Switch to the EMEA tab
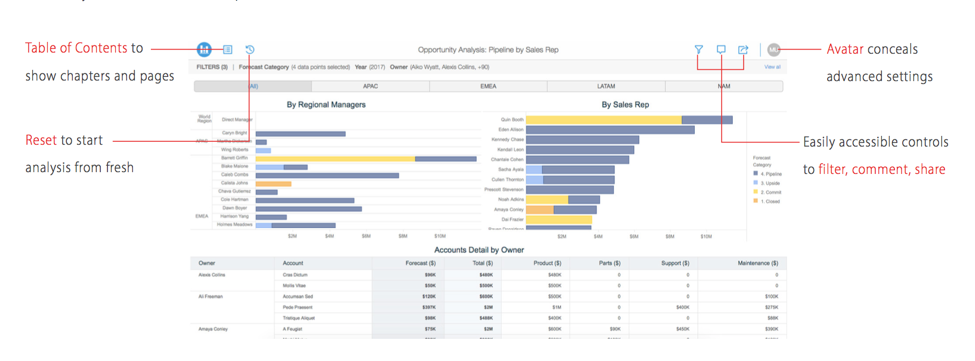Screen dimensions: 975x361 click(x=488, y=86)
